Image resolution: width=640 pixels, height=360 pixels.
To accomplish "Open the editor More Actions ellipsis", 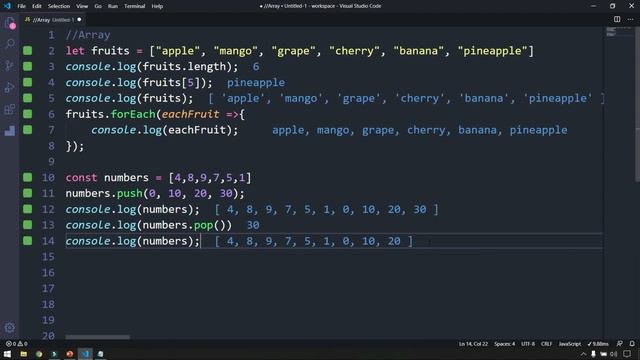I will click(x=630, y=19).
